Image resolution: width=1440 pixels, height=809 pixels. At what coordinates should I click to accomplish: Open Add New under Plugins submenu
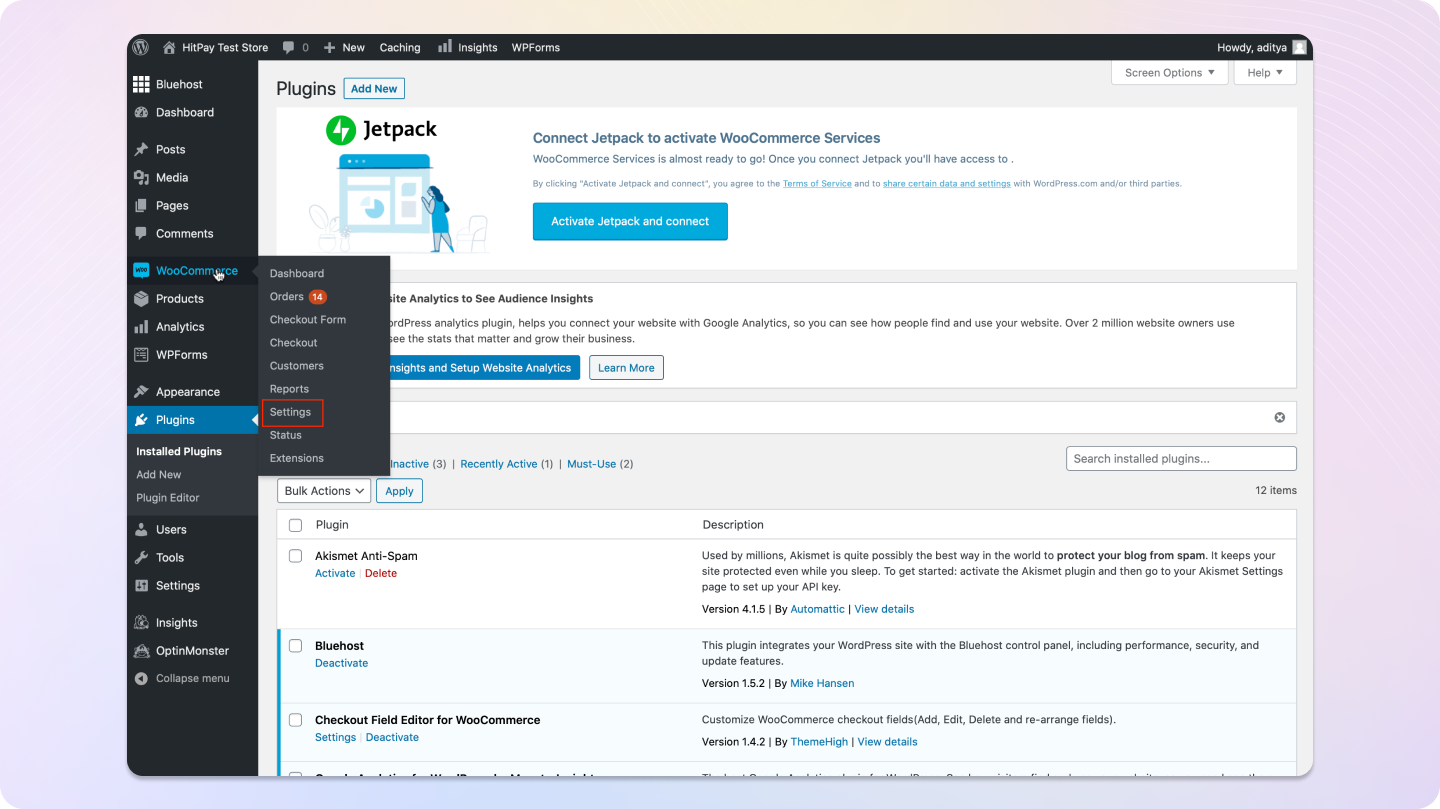(x=159, y=474)
